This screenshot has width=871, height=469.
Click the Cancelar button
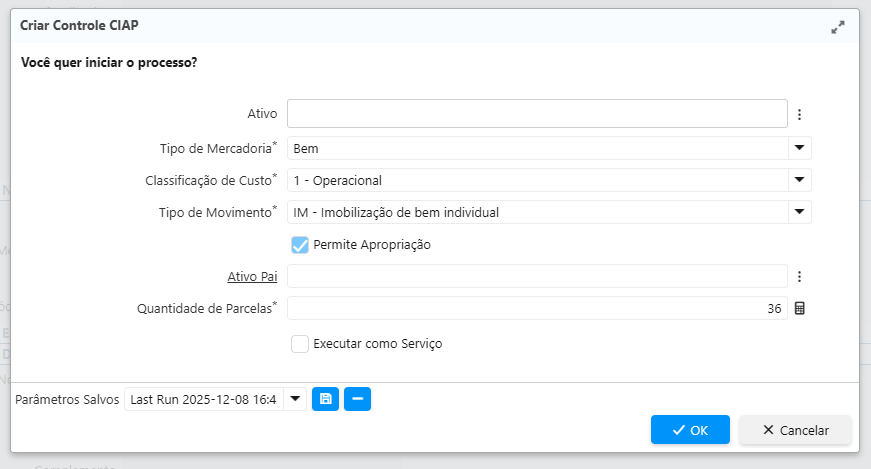click(795, 430)
